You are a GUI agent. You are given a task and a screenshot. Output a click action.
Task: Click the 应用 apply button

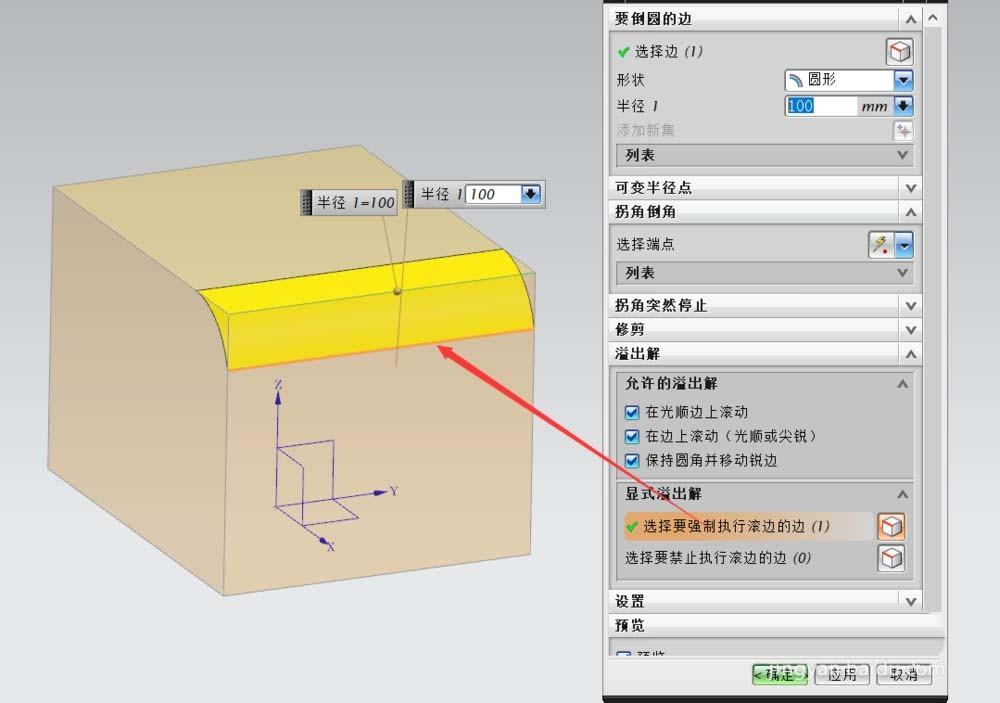point(842,674)
